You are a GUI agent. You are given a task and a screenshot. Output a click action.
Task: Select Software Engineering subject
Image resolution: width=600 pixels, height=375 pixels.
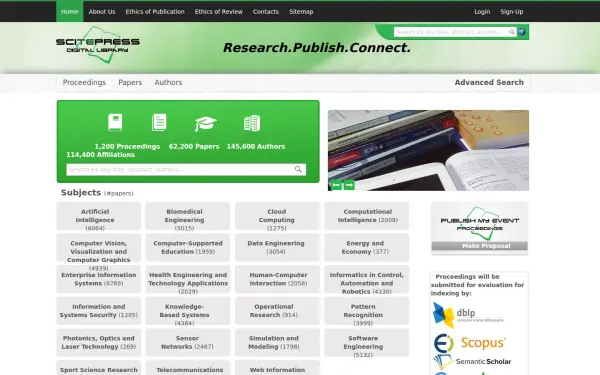367,343
